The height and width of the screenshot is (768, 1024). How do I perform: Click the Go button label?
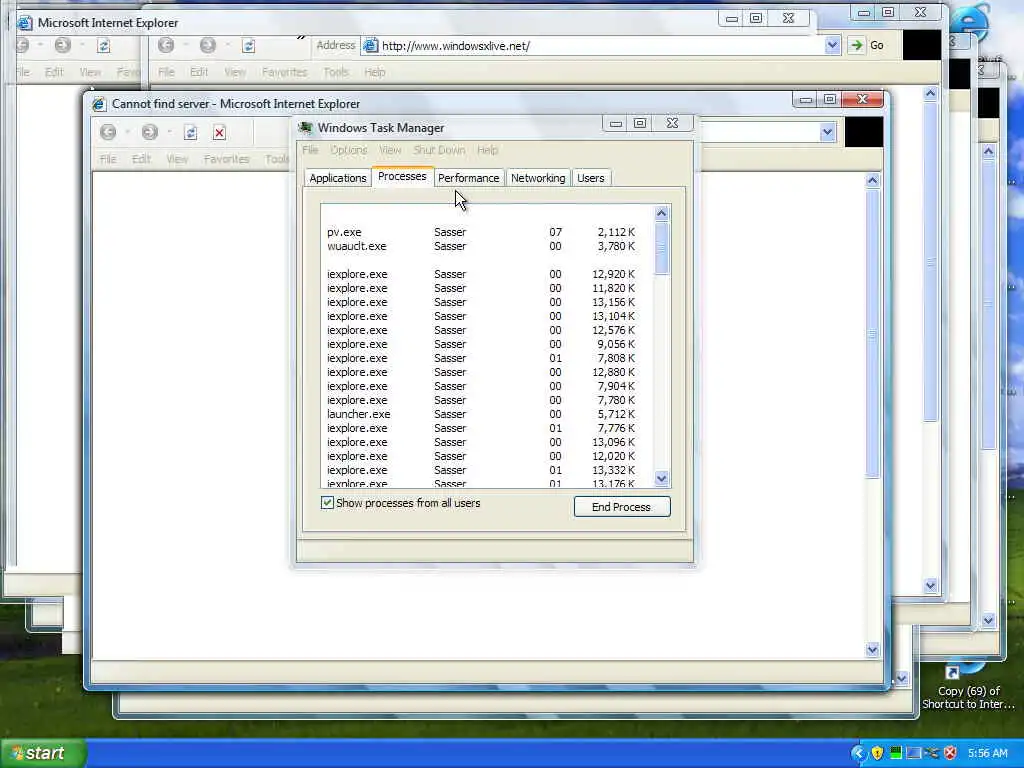tap(876, 46)
